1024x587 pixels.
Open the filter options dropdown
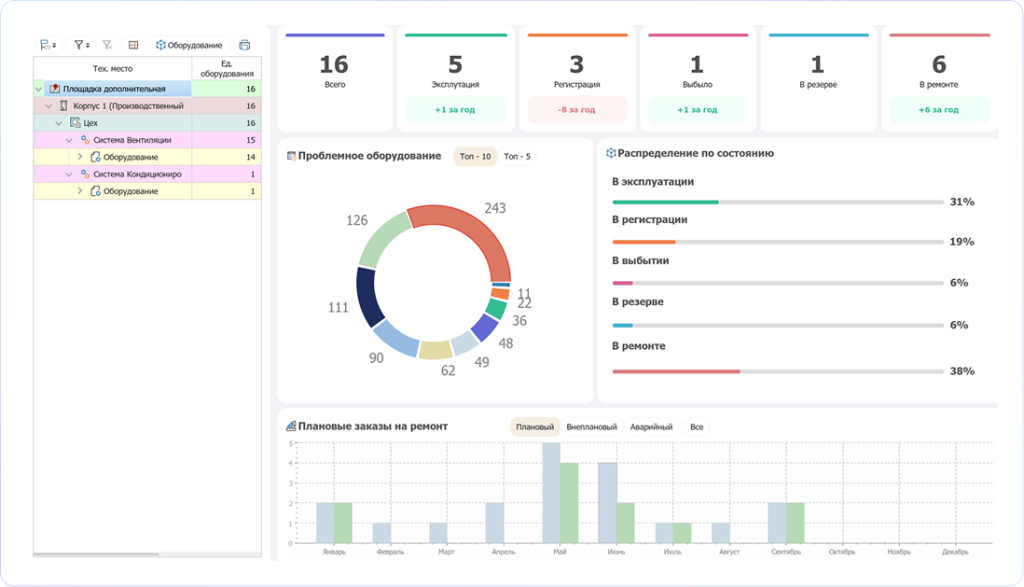coord(82,45)
